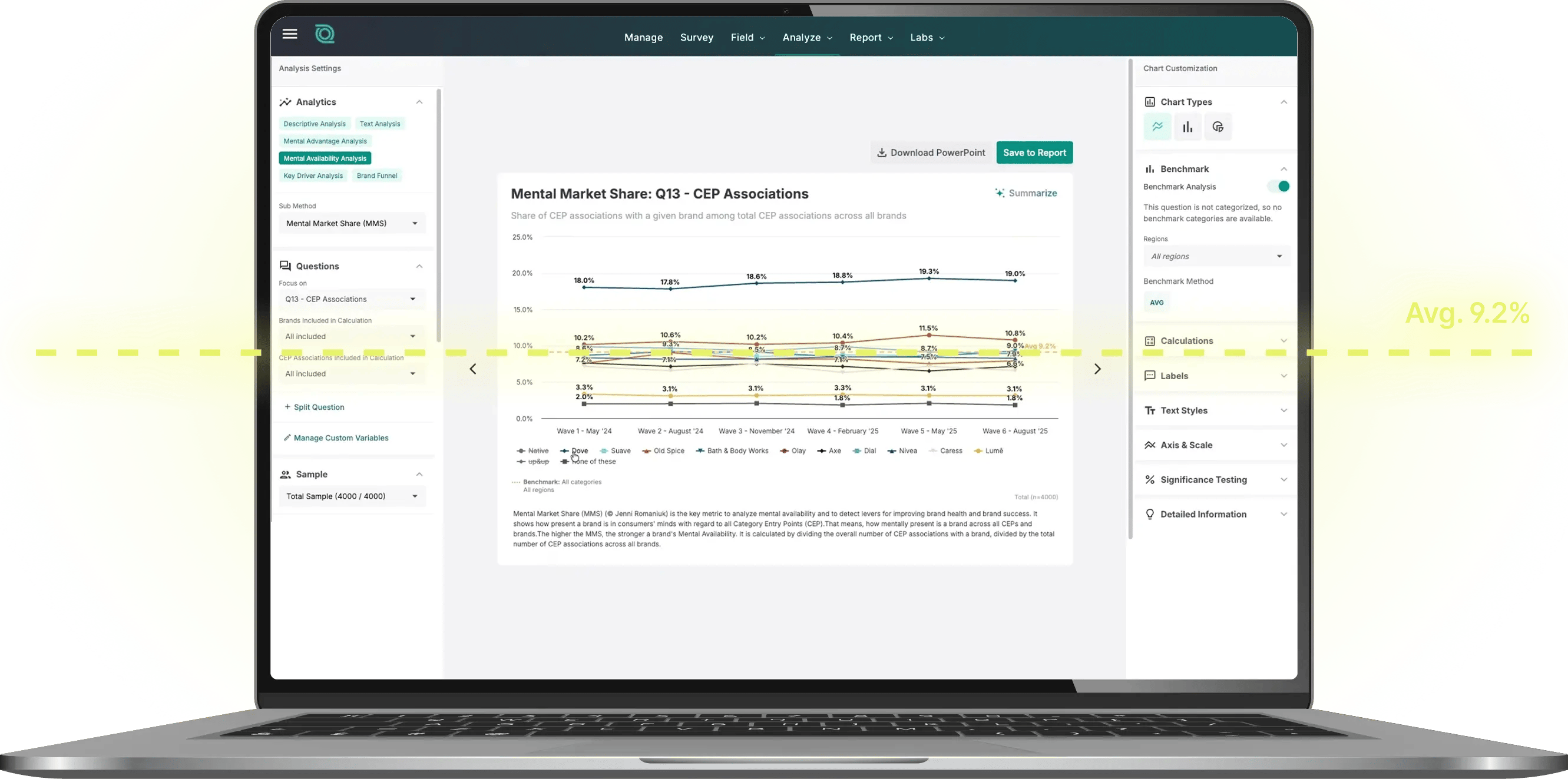Toggle Lumē series in legend

(988, 451)
